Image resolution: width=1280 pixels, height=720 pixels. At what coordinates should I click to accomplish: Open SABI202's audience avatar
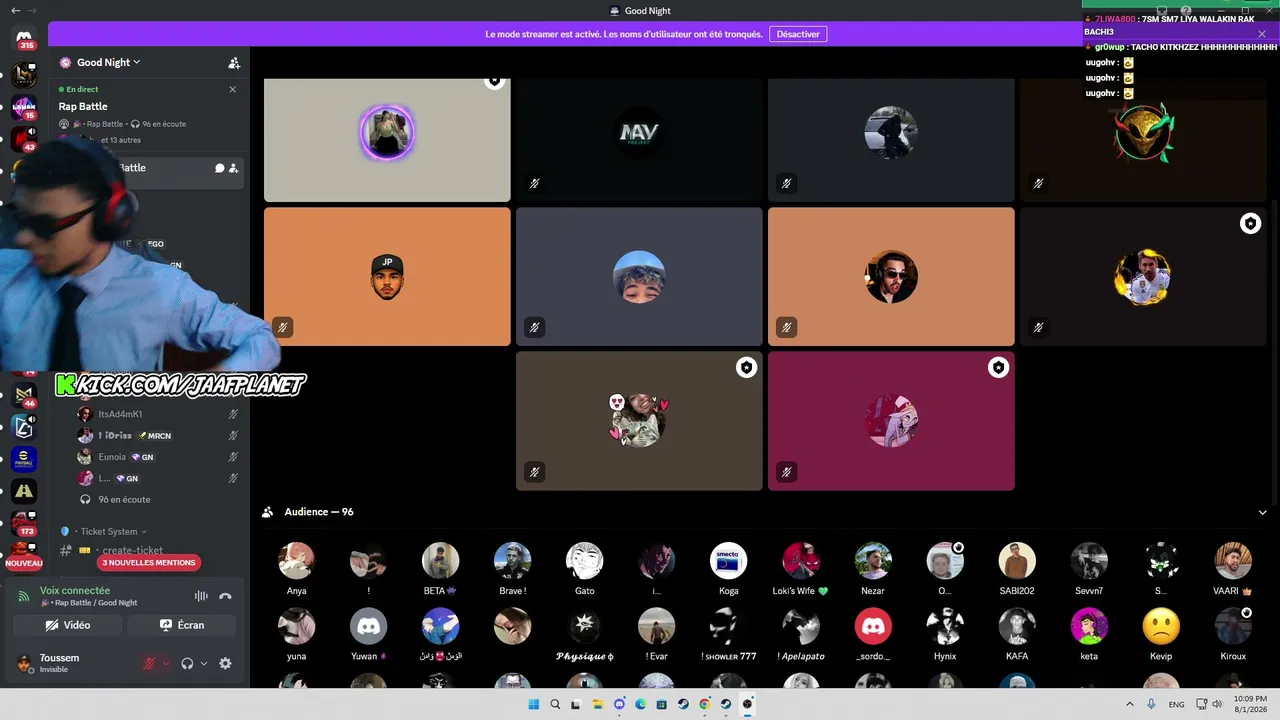(1017, 561)
